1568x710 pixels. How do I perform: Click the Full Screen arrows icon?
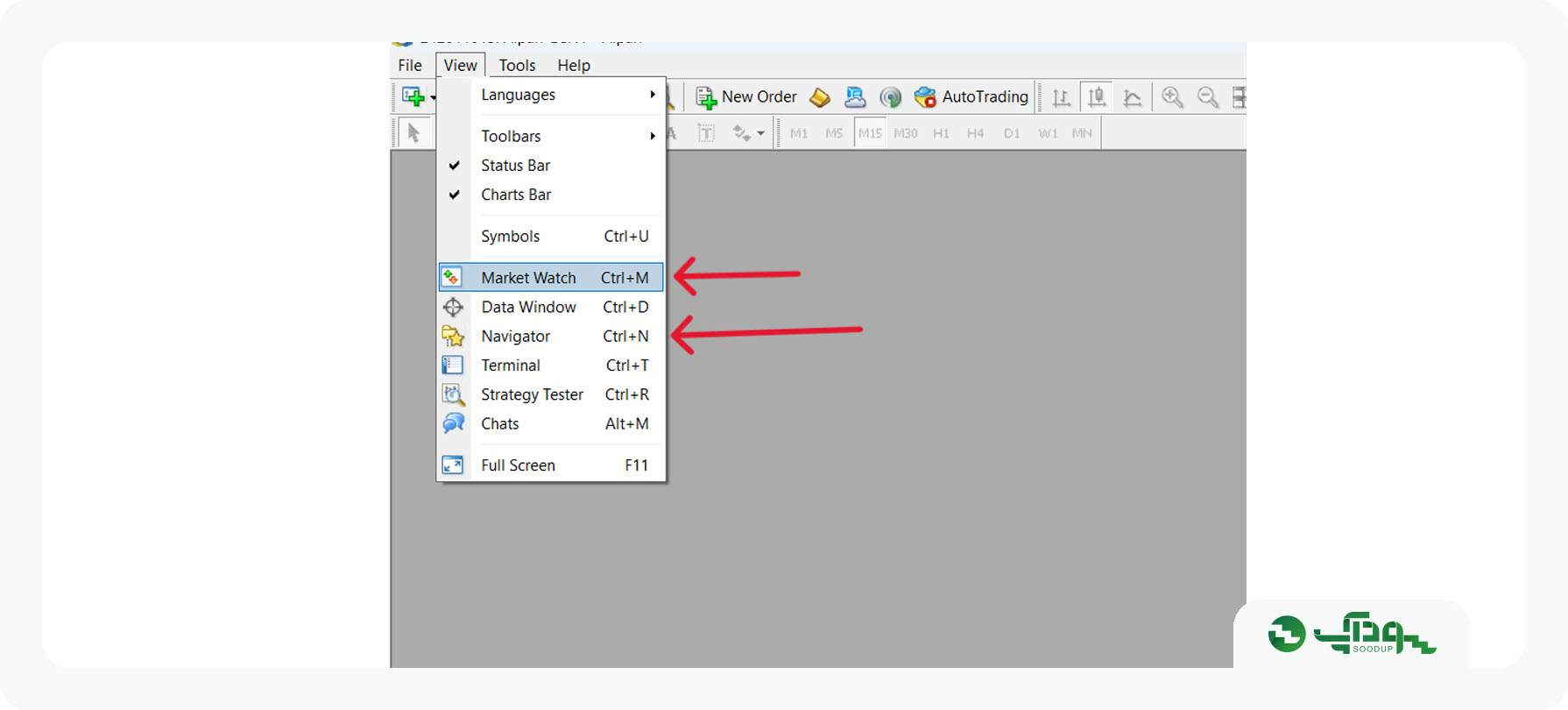tap(453, 465)
